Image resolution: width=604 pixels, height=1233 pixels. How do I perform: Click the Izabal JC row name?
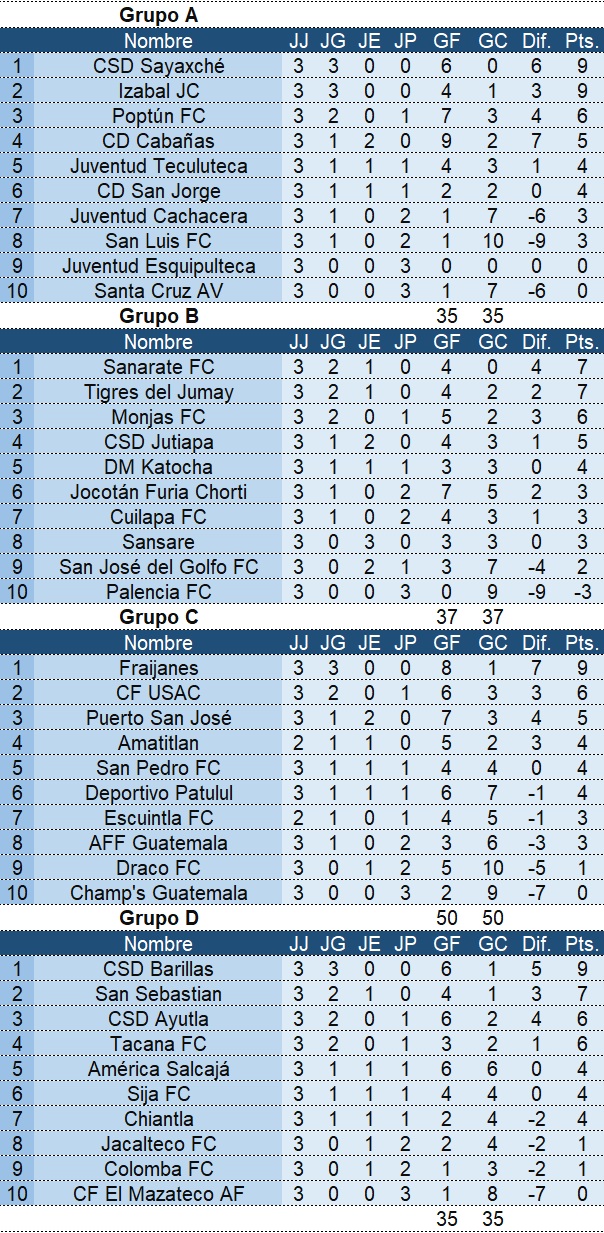tap(159, 91)
